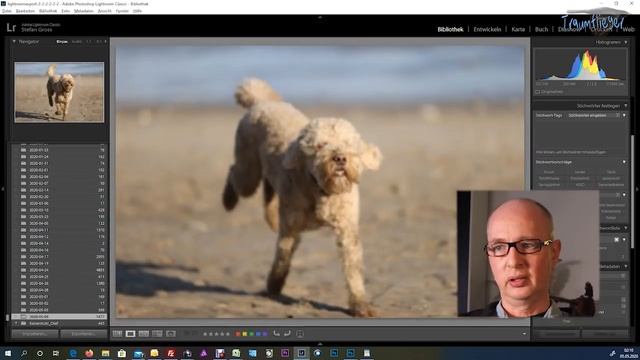The image size is (640, 360).
Task: Click keyword entry field in Stichwörter panel
Action: coord(579,133)
